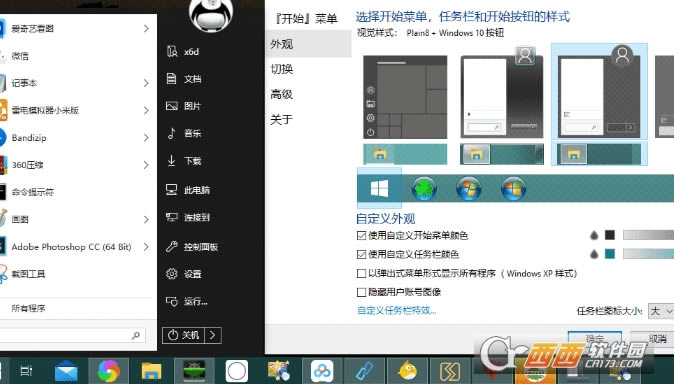Click the 文档 documents icon
This screenshot has width=674, height=384.
click(x=172, y=79)
